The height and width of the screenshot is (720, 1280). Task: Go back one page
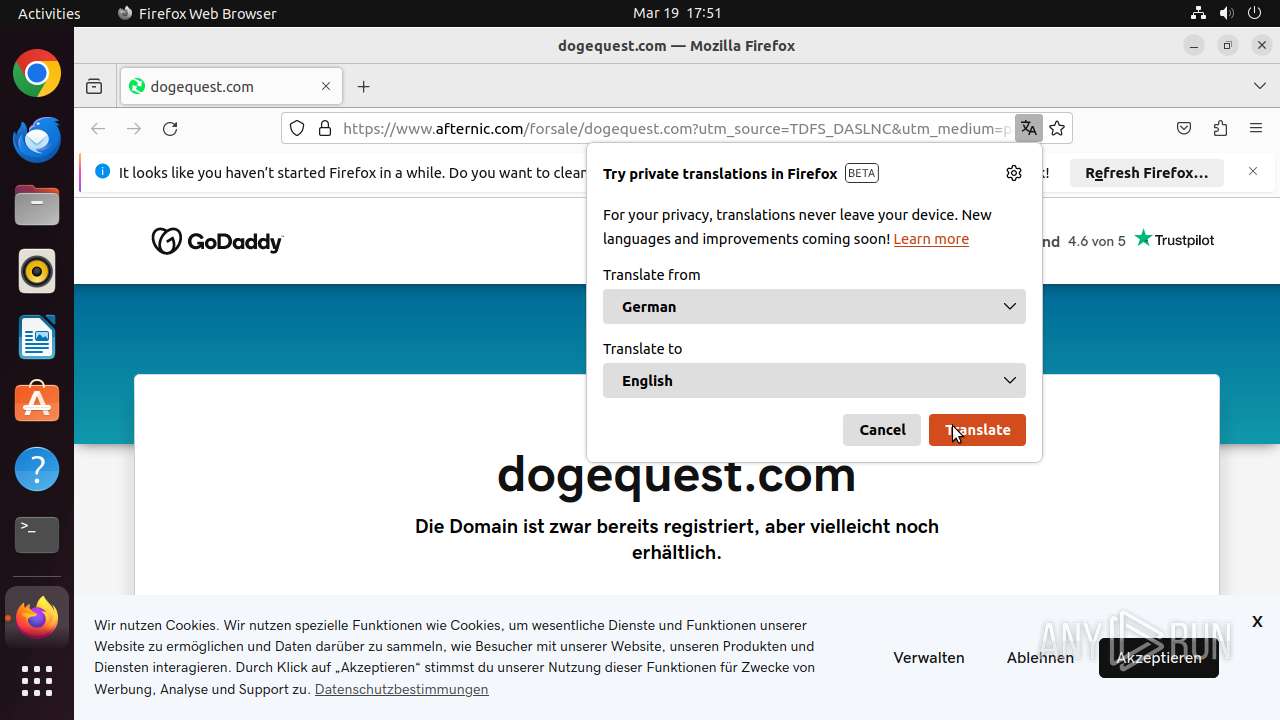tap(98, 128)
